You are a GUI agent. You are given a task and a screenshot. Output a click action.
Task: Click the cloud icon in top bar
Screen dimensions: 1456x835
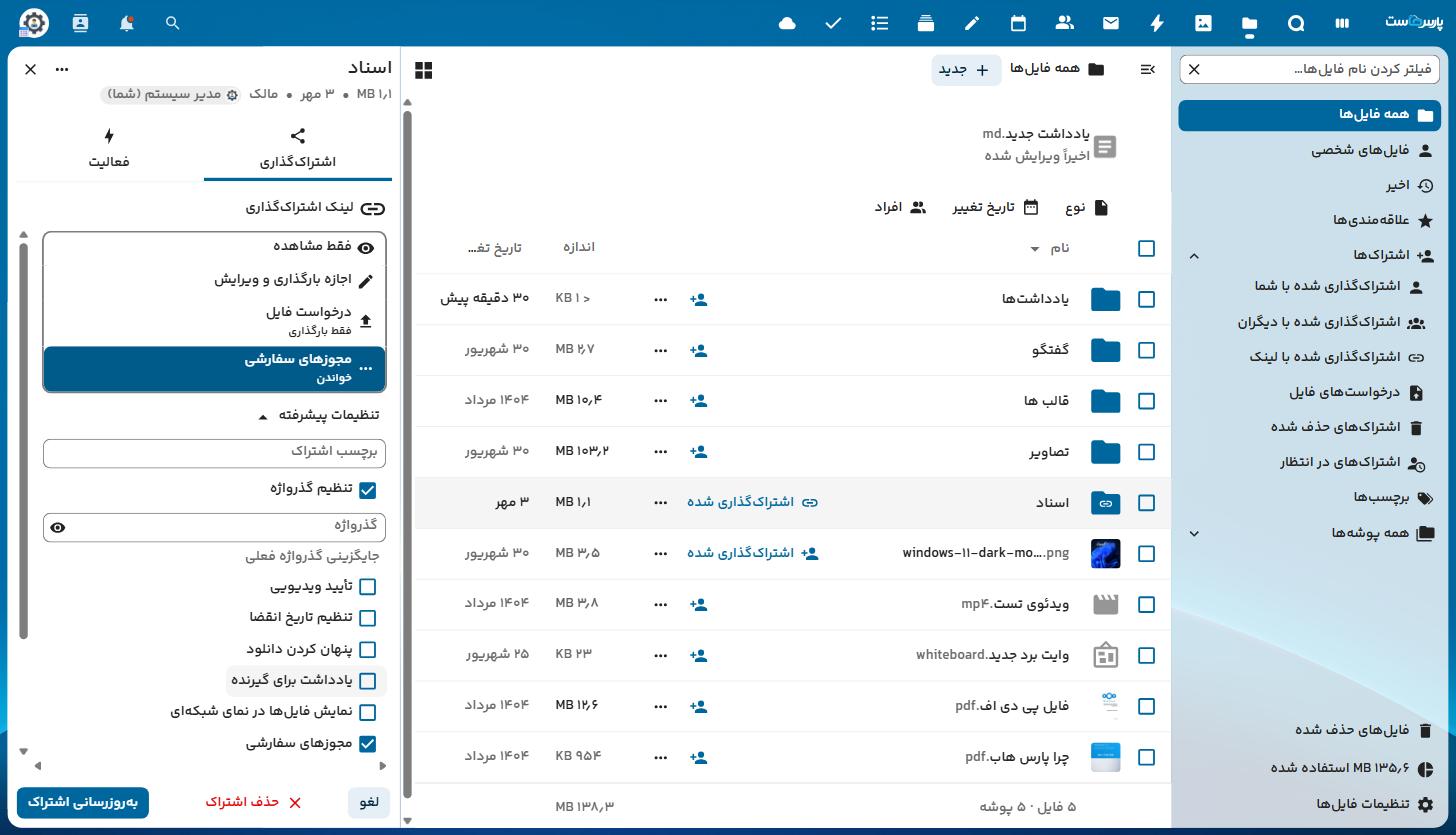click(x=787, y=23)
